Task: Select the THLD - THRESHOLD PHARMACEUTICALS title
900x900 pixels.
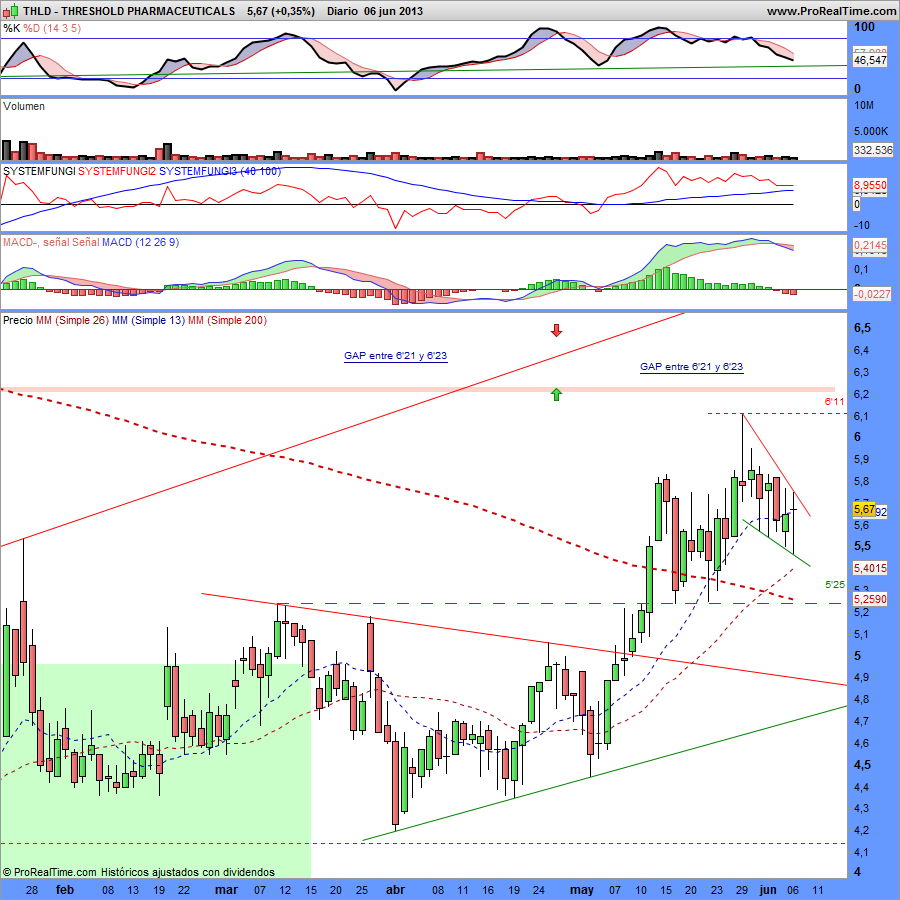Action: 129,11
